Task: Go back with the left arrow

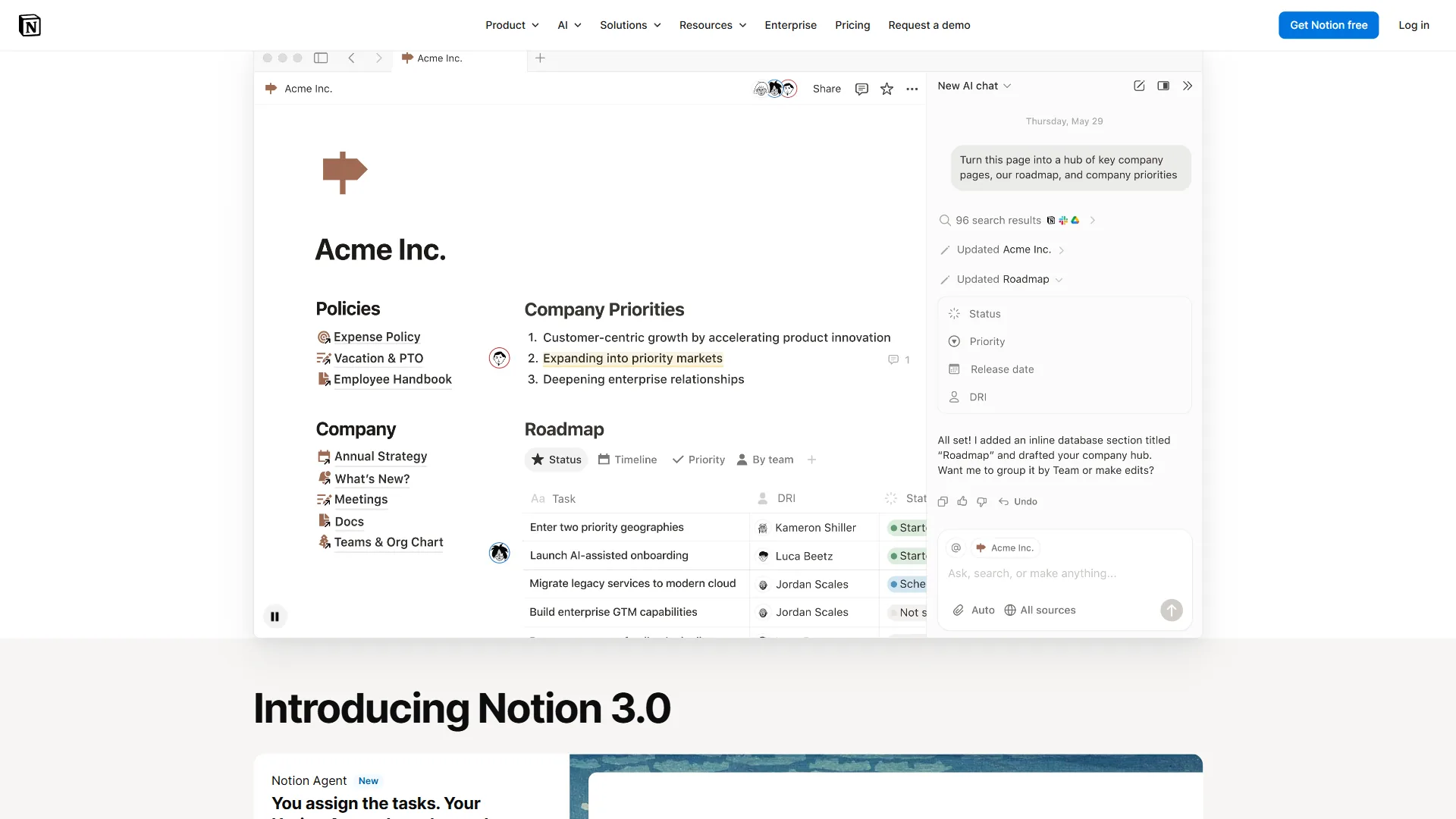Action: pyautogui.click(x=351, y=58)
